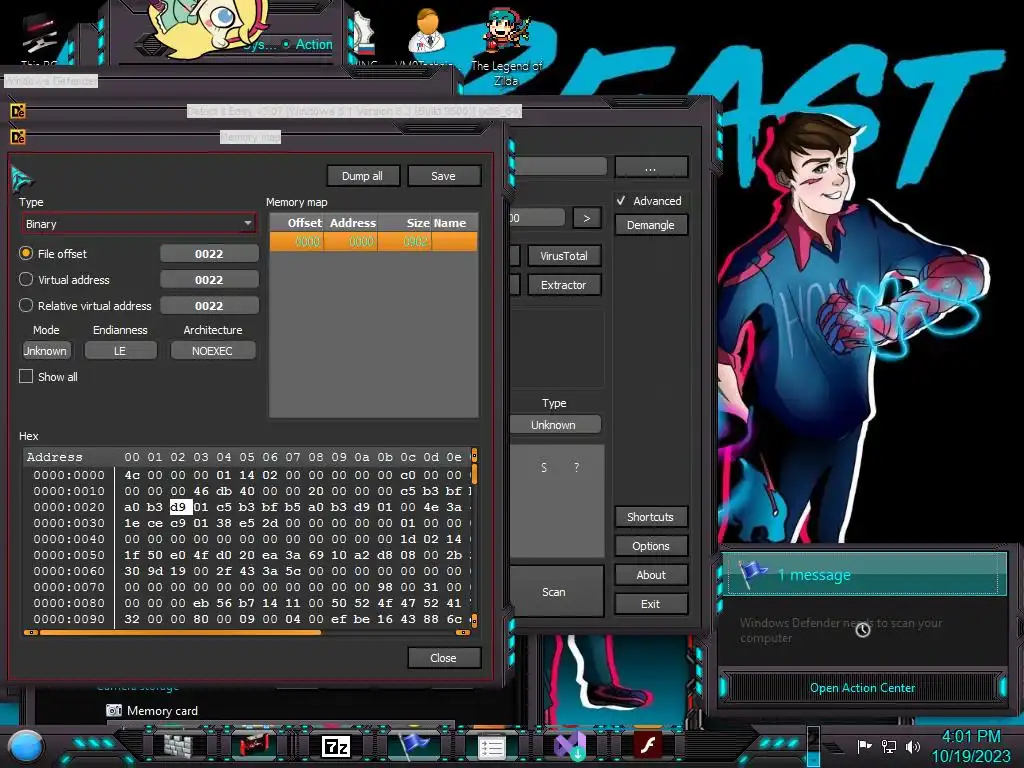Viewport: 1024px width, 768px height.
Task: Open the blue flag Action Center taskbar icon
Action: [x=413, y=744]
